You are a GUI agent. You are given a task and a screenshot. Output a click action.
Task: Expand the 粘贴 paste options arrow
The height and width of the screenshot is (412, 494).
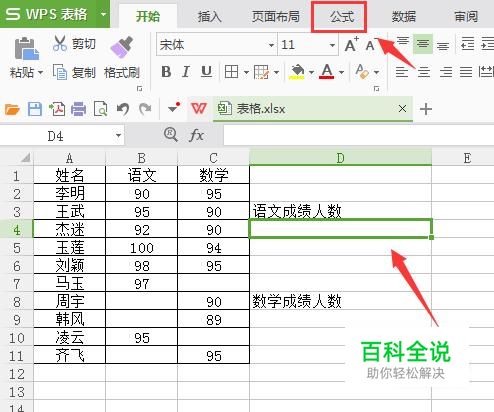(40, 72)
